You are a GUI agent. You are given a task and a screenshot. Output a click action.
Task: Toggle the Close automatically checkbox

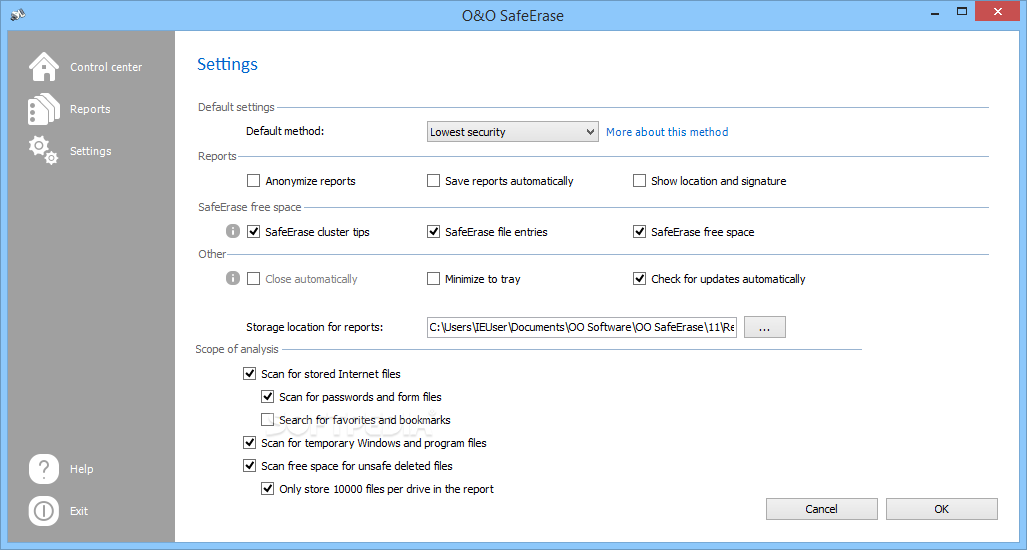pos(253,279)
